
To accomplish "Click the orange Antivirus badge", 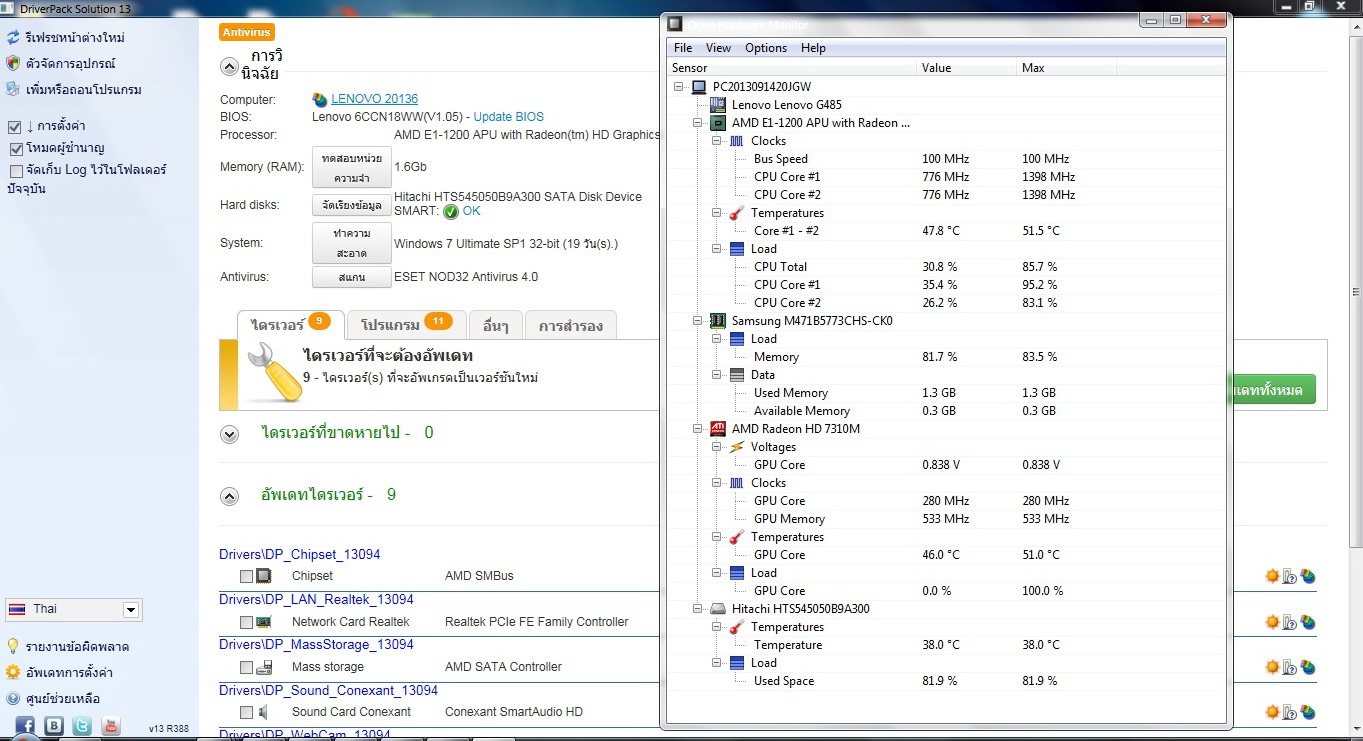I will click(246, 32).
